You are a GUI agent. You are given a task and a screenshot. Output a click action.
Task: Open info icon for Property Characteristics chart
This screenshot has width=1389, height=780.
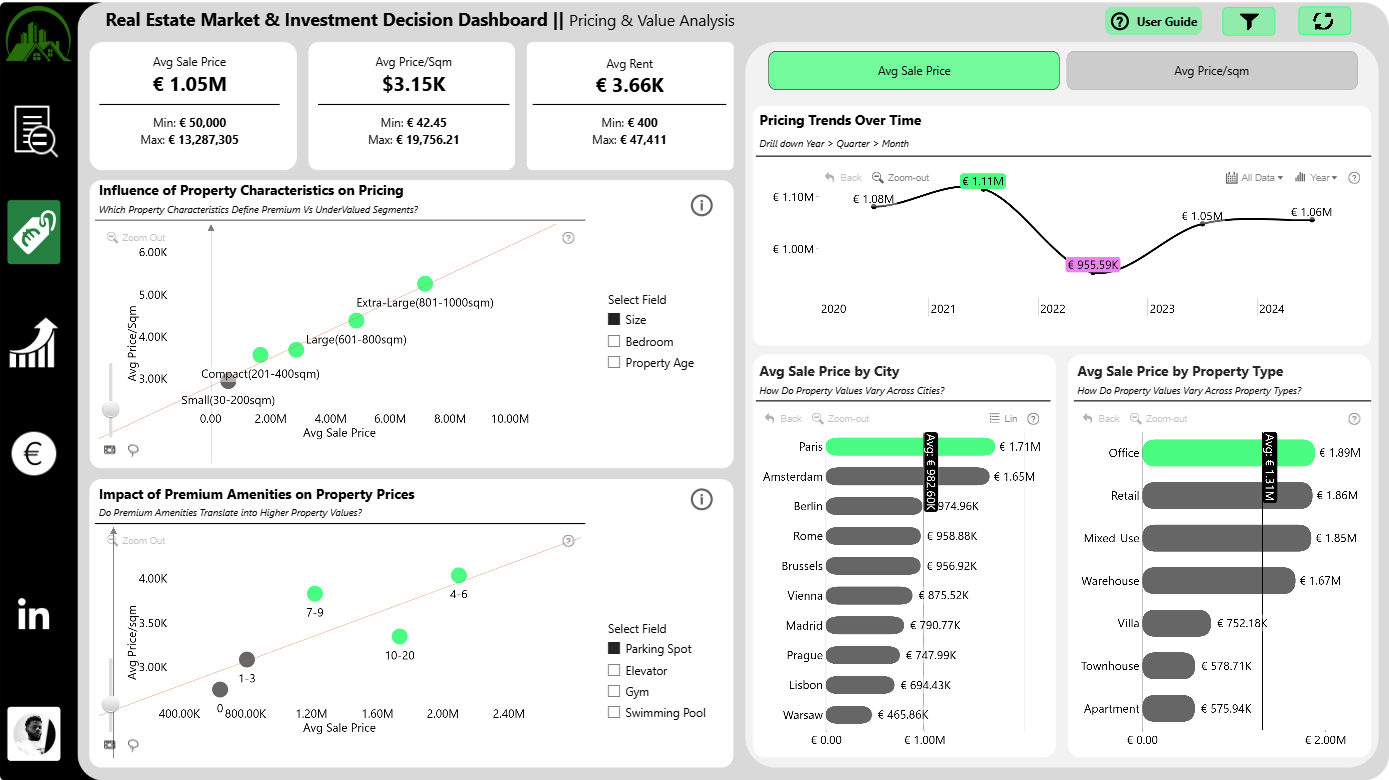[x=702, y=205]
